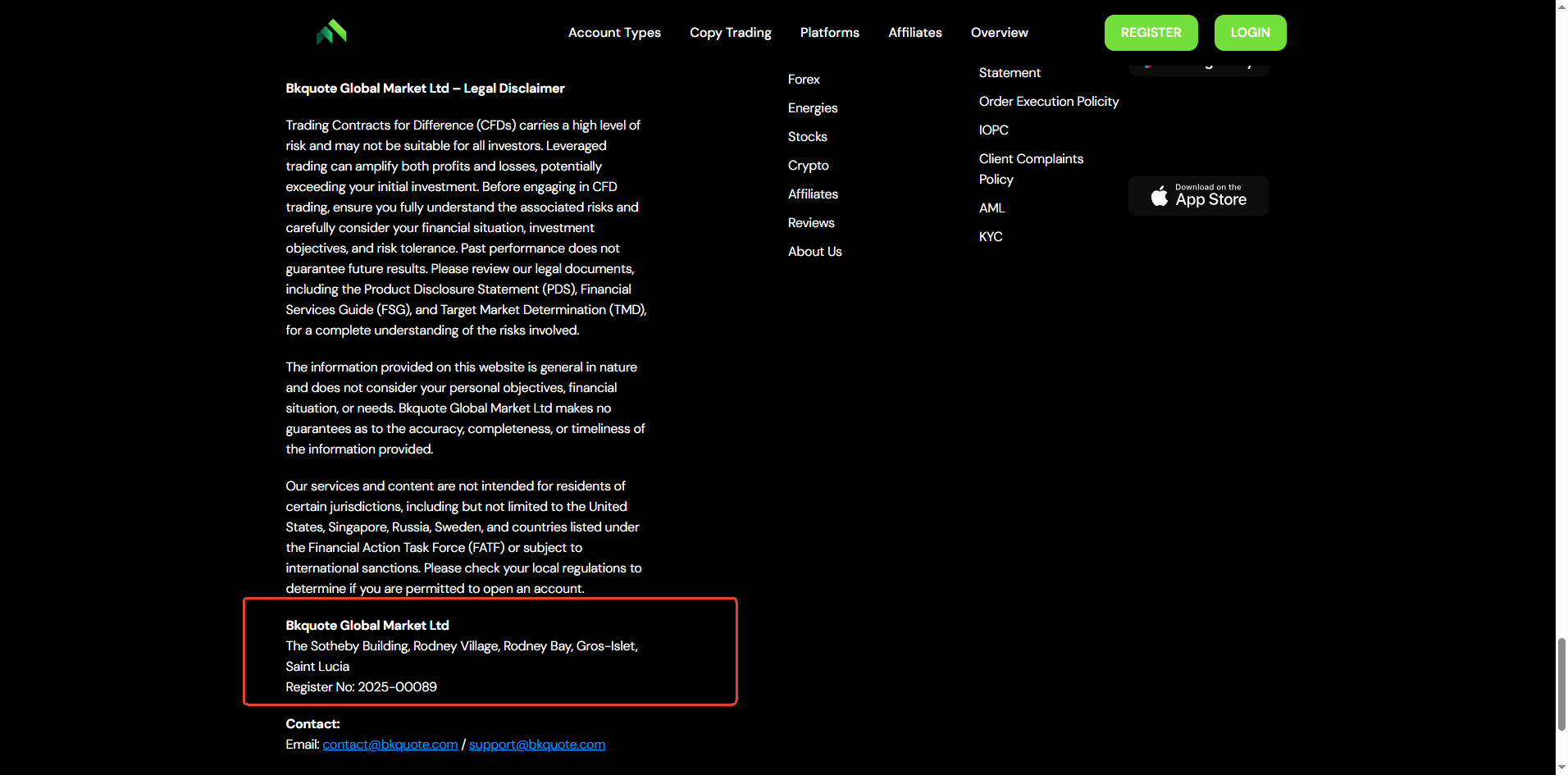This screenshot has height=775, width=1568.
Task: Click the 'Contact:' label
Action: point(312,724)
